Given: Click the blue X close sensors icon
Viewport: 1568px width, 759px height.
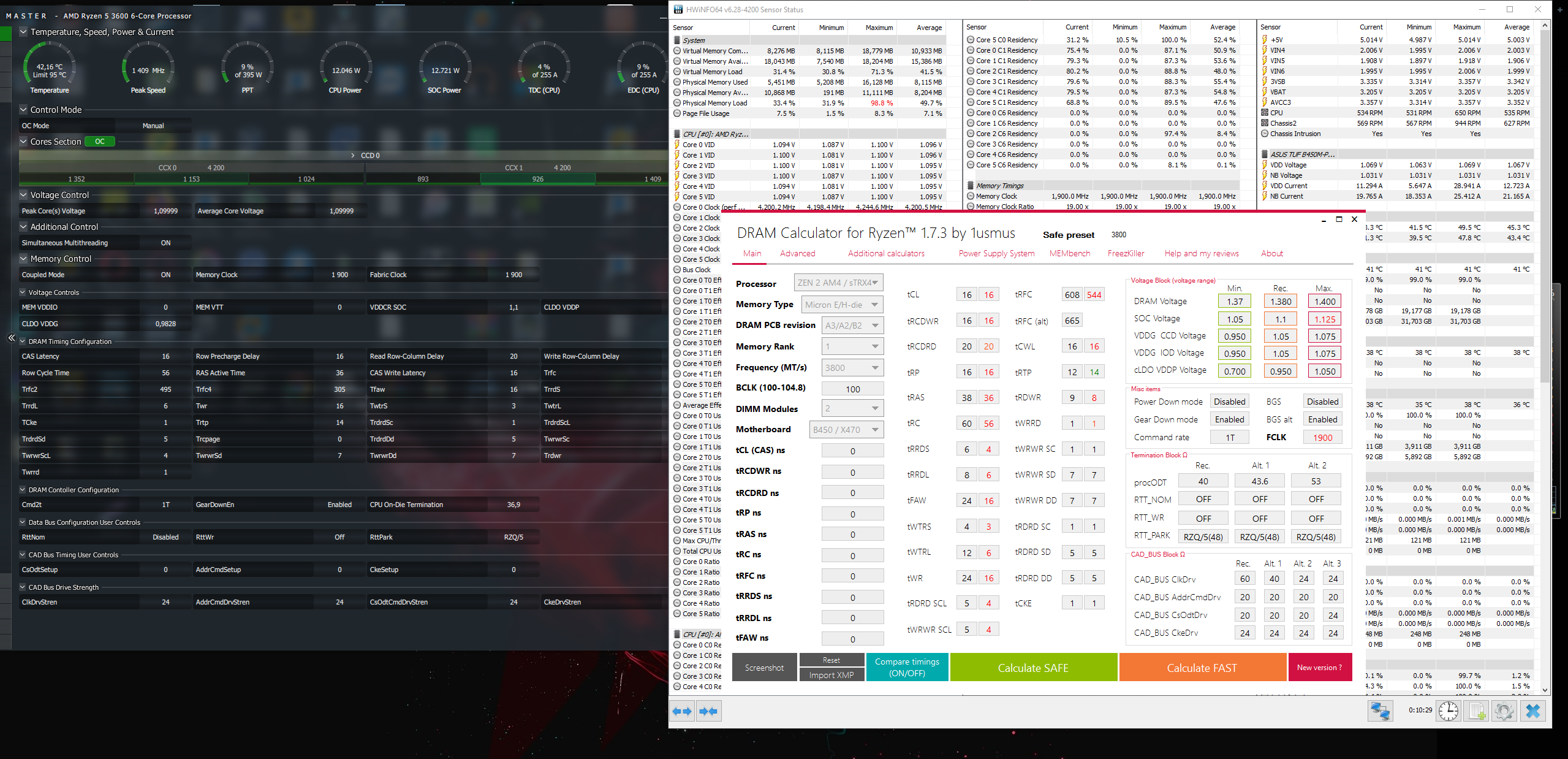Looking at the screenshot, I should (x=1533, y=711).
